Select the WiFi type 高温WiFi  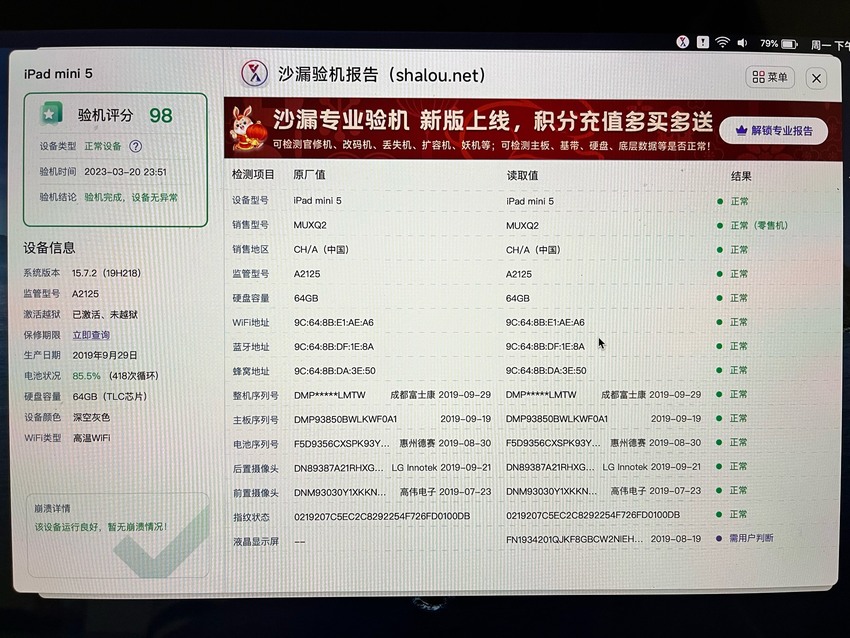point(91,437)
